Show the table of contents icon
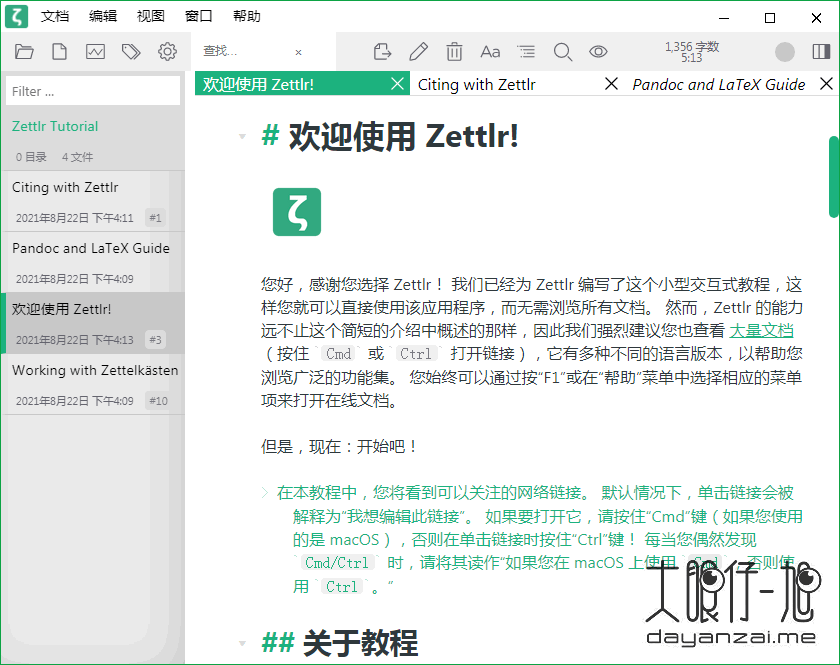 point(526,51)
